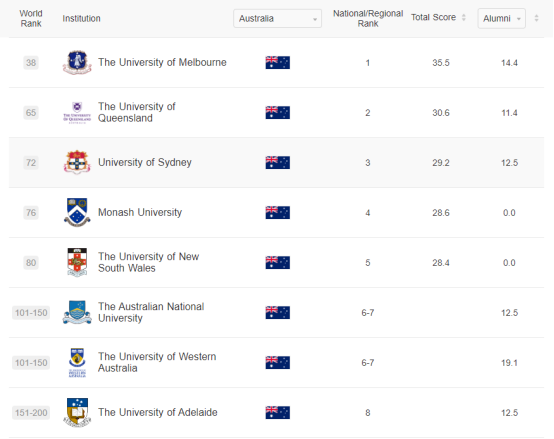Screen dimensions: 554x439
Task: Click the Australian flag in Monash row
Action: tap(278, 213)
